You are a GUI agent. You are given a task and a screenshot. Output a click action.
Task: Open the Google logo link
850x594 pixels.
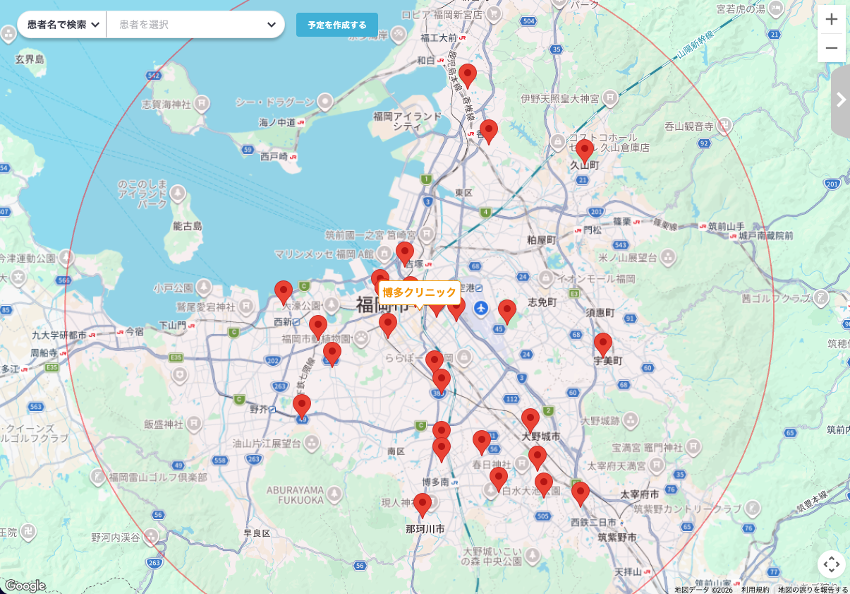pos(25,585)
